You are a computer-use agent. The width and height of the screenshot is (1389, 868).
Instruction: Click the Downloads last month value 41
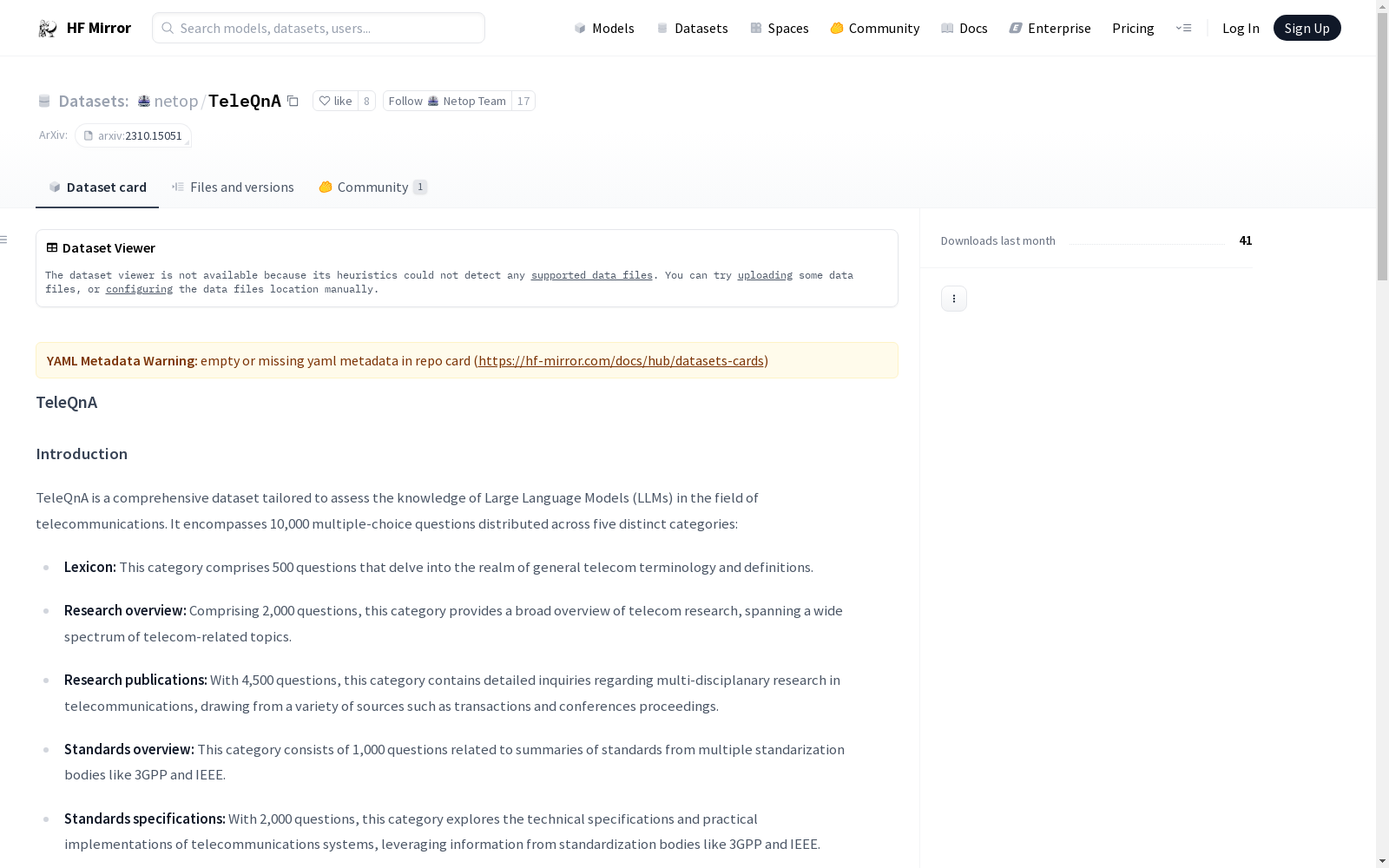1246,240
